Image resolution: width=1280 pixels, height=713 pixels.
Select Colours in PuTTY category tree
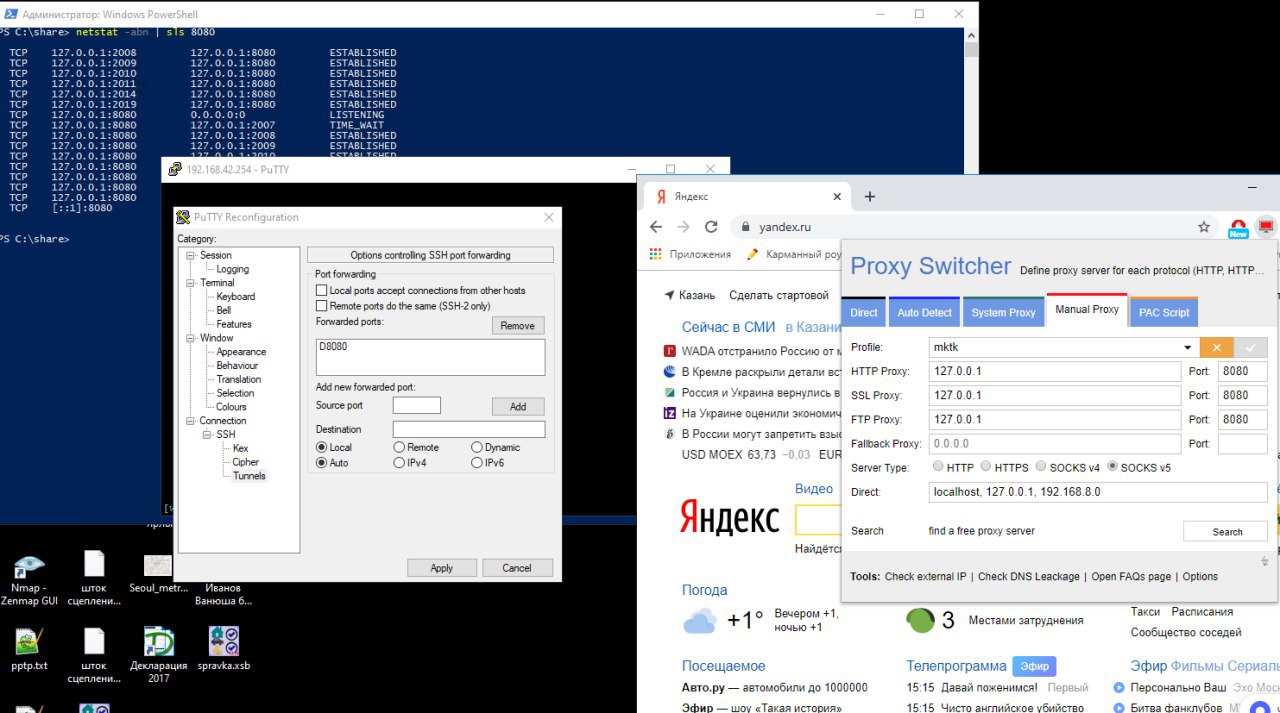pyautogui.click(x=231, y=407)
